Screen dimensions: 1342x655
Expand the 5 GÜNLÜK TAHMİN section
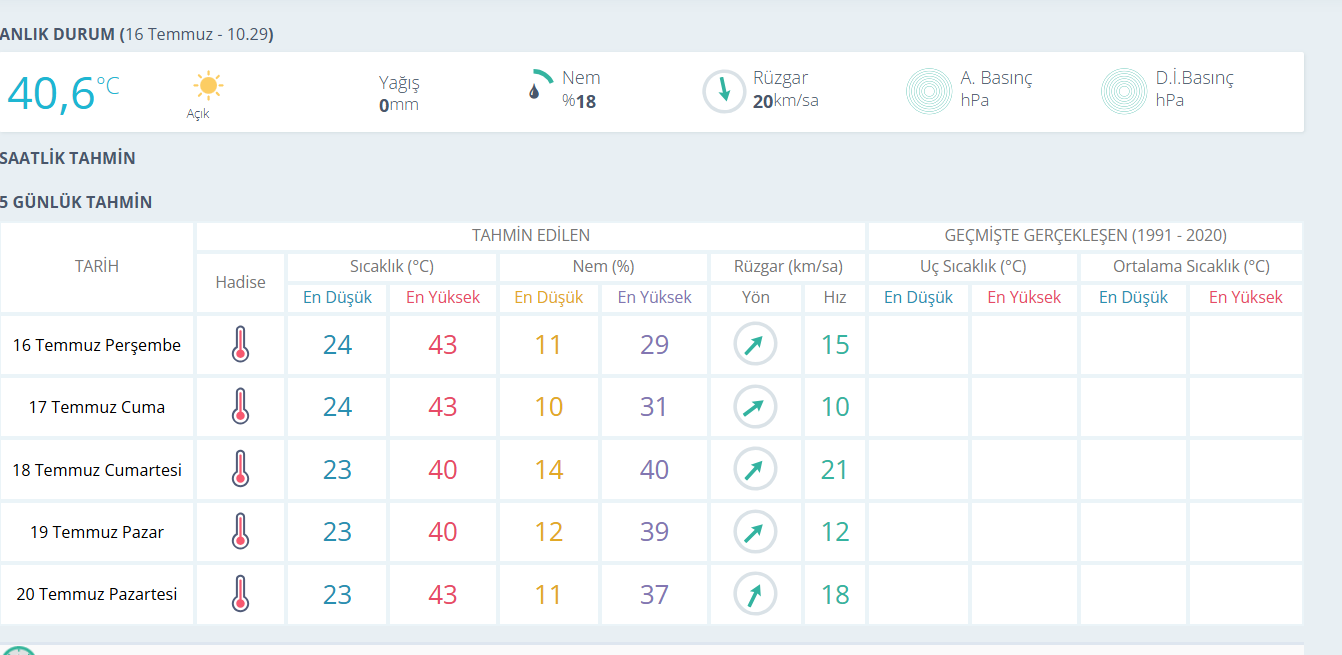[76, 202]
